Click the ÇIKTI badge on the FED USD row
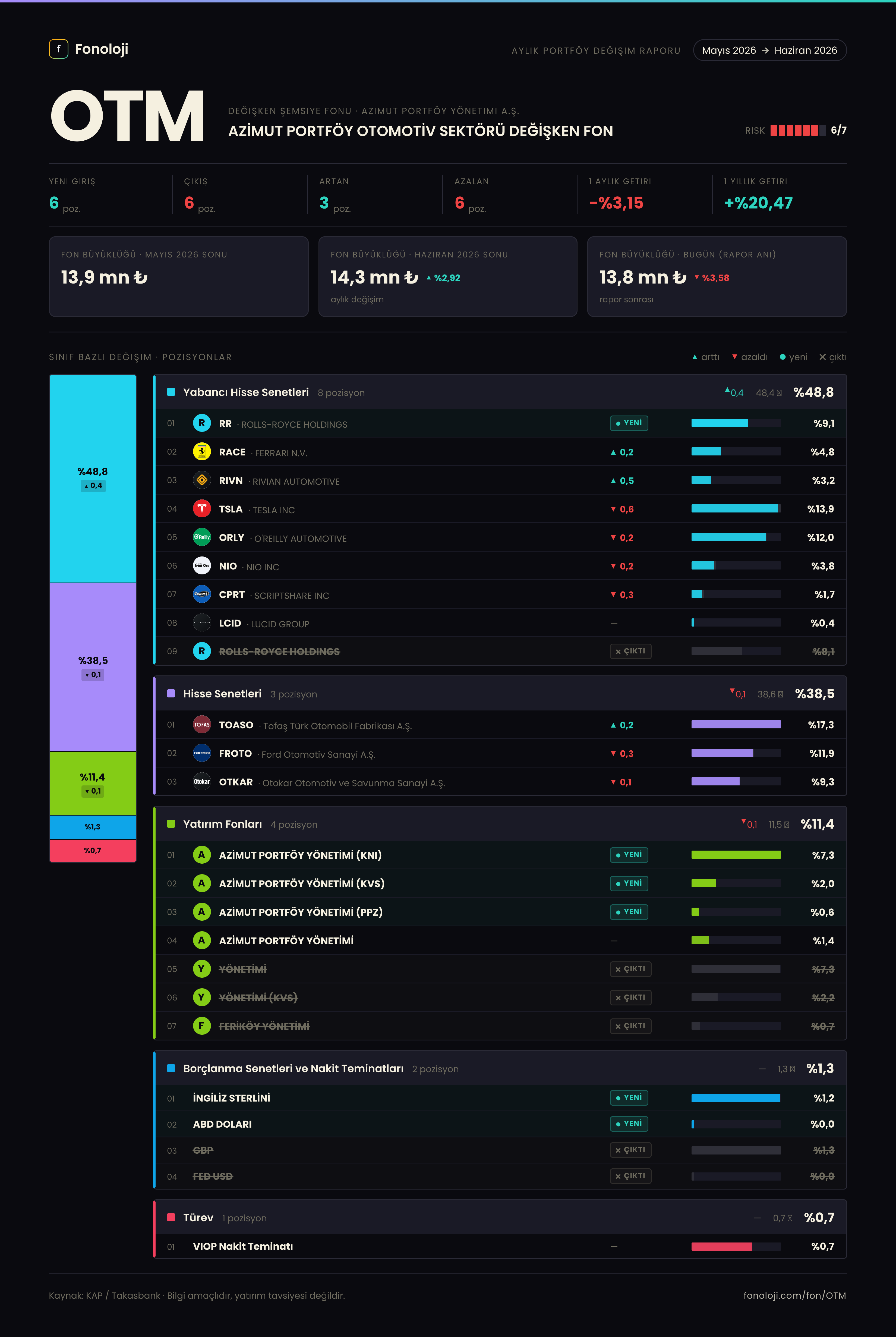This screenshot has height=1337, width=896. coord(630,1176)
